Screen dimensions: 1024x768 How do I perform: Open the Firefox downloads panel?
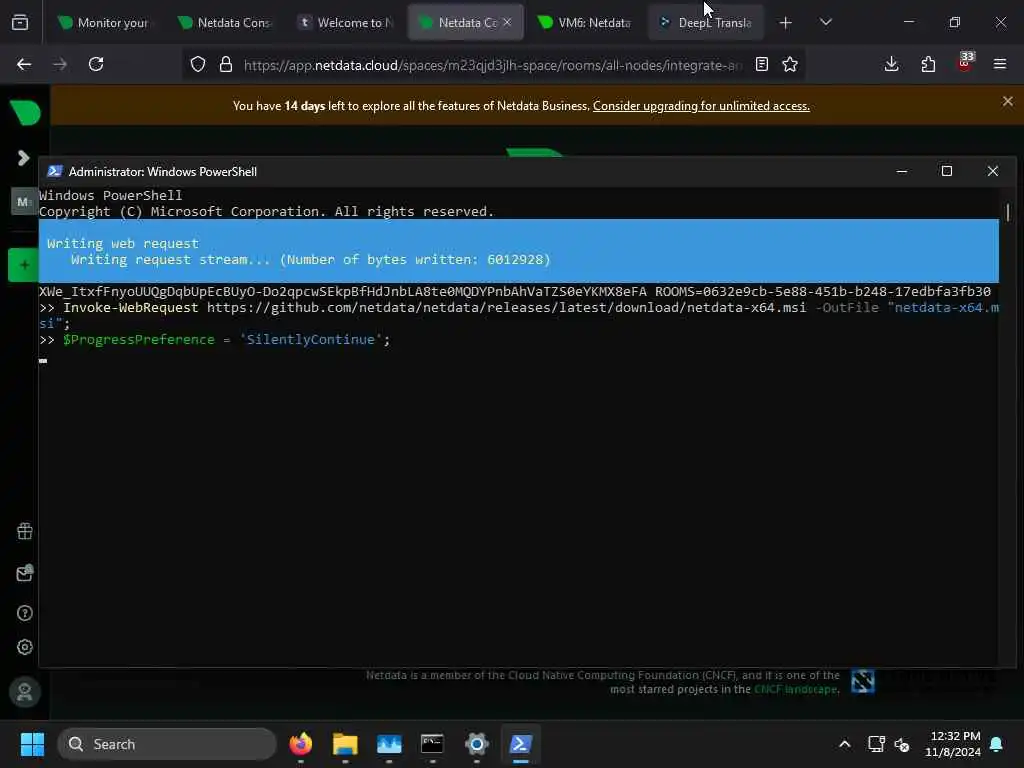pyautogui.click(x=891, y=64)
